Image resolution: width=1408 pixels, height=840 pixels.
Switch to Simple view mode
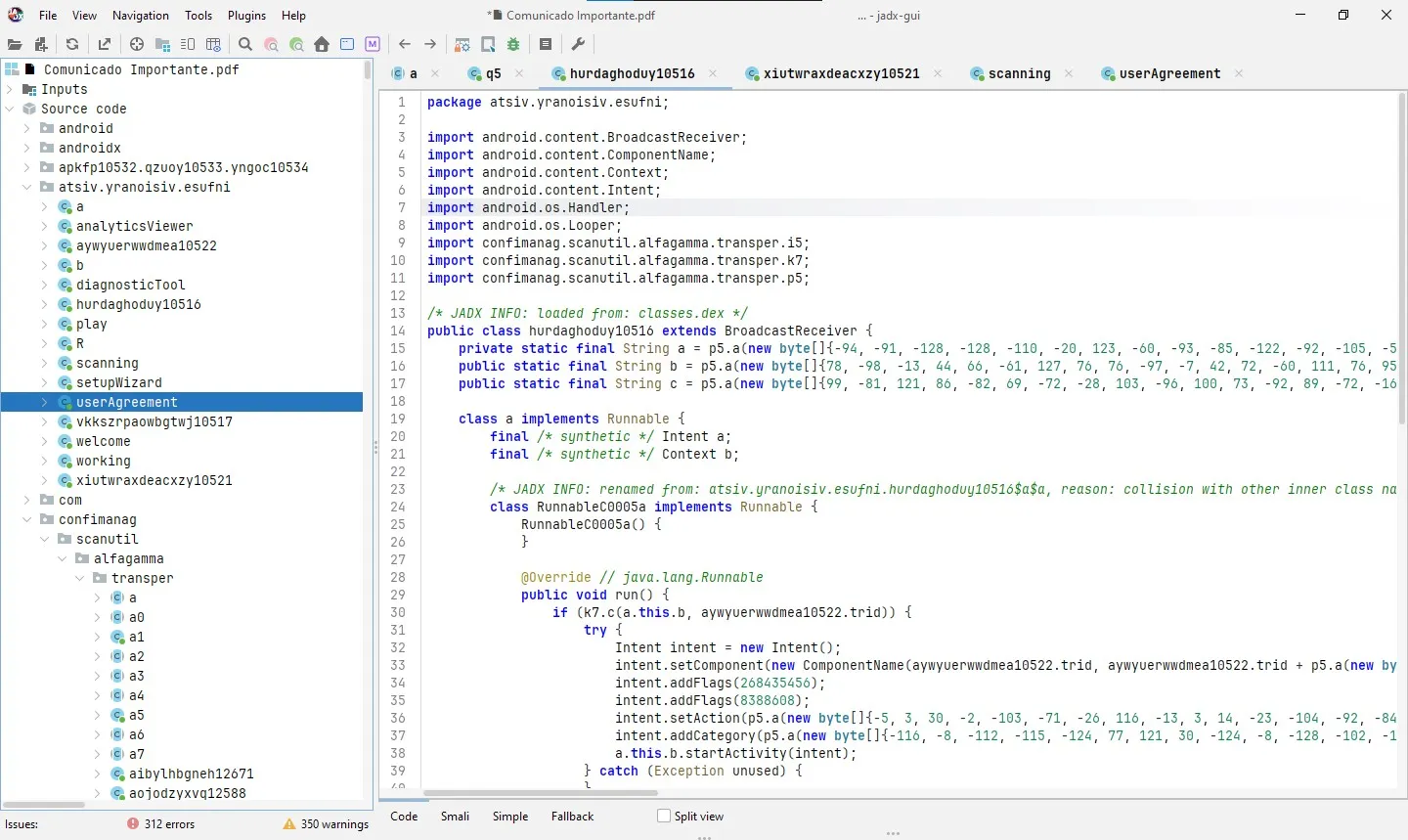510,816
